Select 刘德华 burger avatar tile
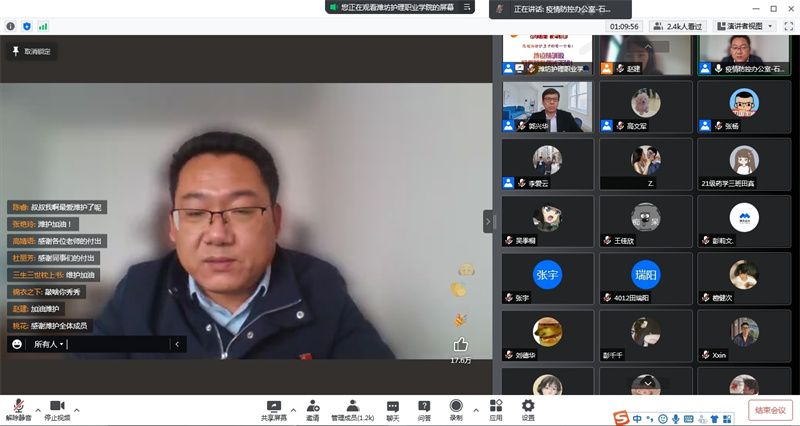The height and width of the screenshot is (426, 800). coord(547,336)
